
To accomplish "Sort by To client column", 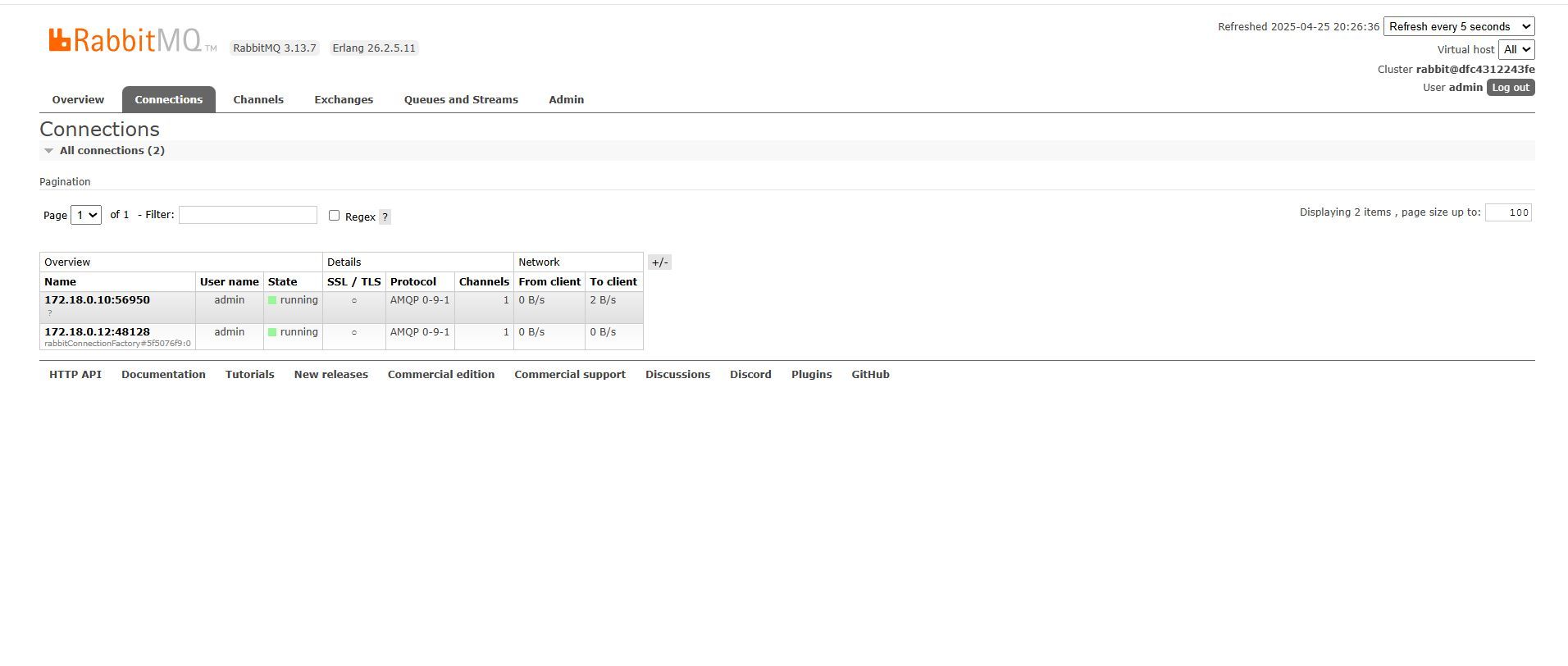I will point(613,281).
